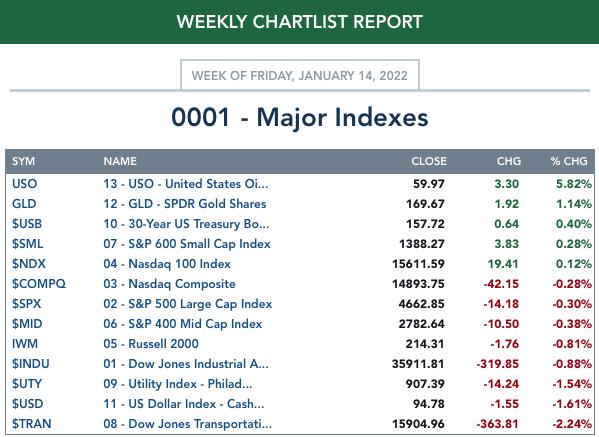Image resolution: width=599 pixels, height=437 pixels.
Task: Open the $COMPQ symbol link
Action: [39, 284]
